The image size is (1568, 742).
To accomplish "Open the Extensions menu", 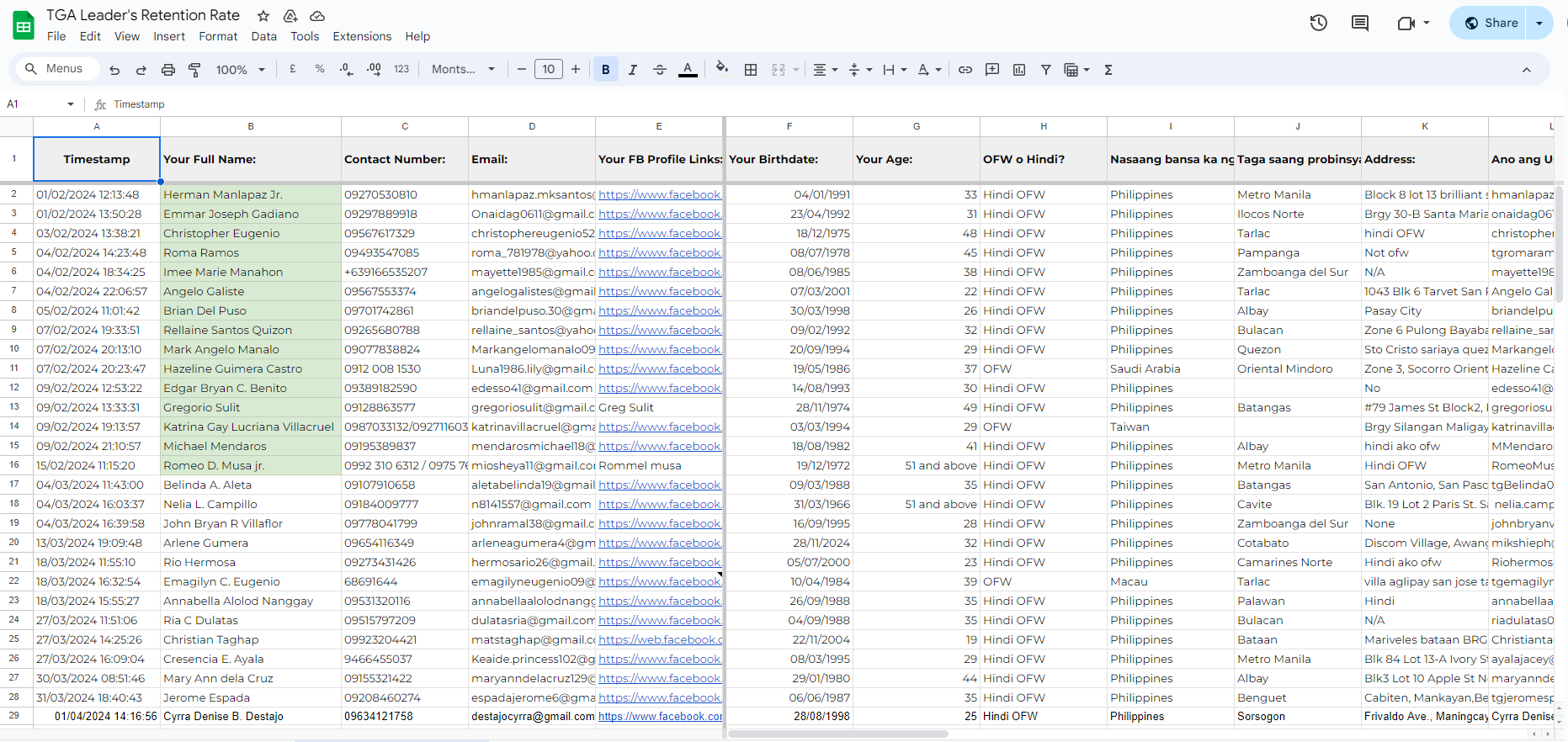I will tap(362, 36).
